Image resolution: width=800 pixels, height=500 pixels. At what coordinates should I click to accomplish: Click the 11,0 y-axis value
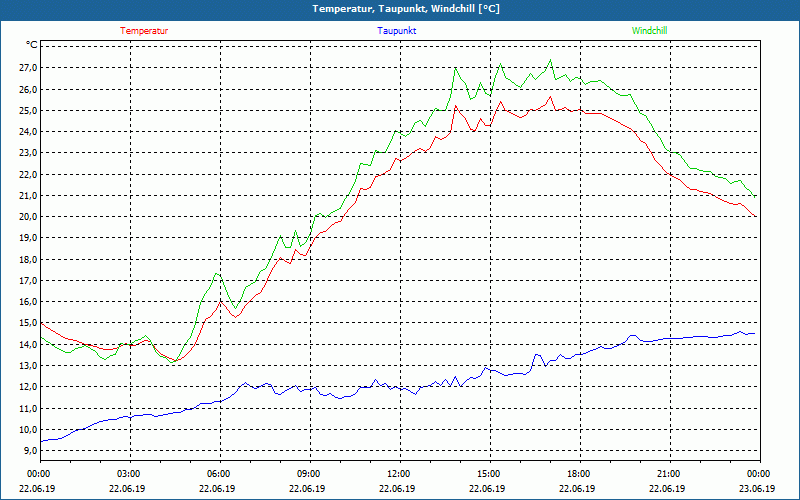coord(29,408)
